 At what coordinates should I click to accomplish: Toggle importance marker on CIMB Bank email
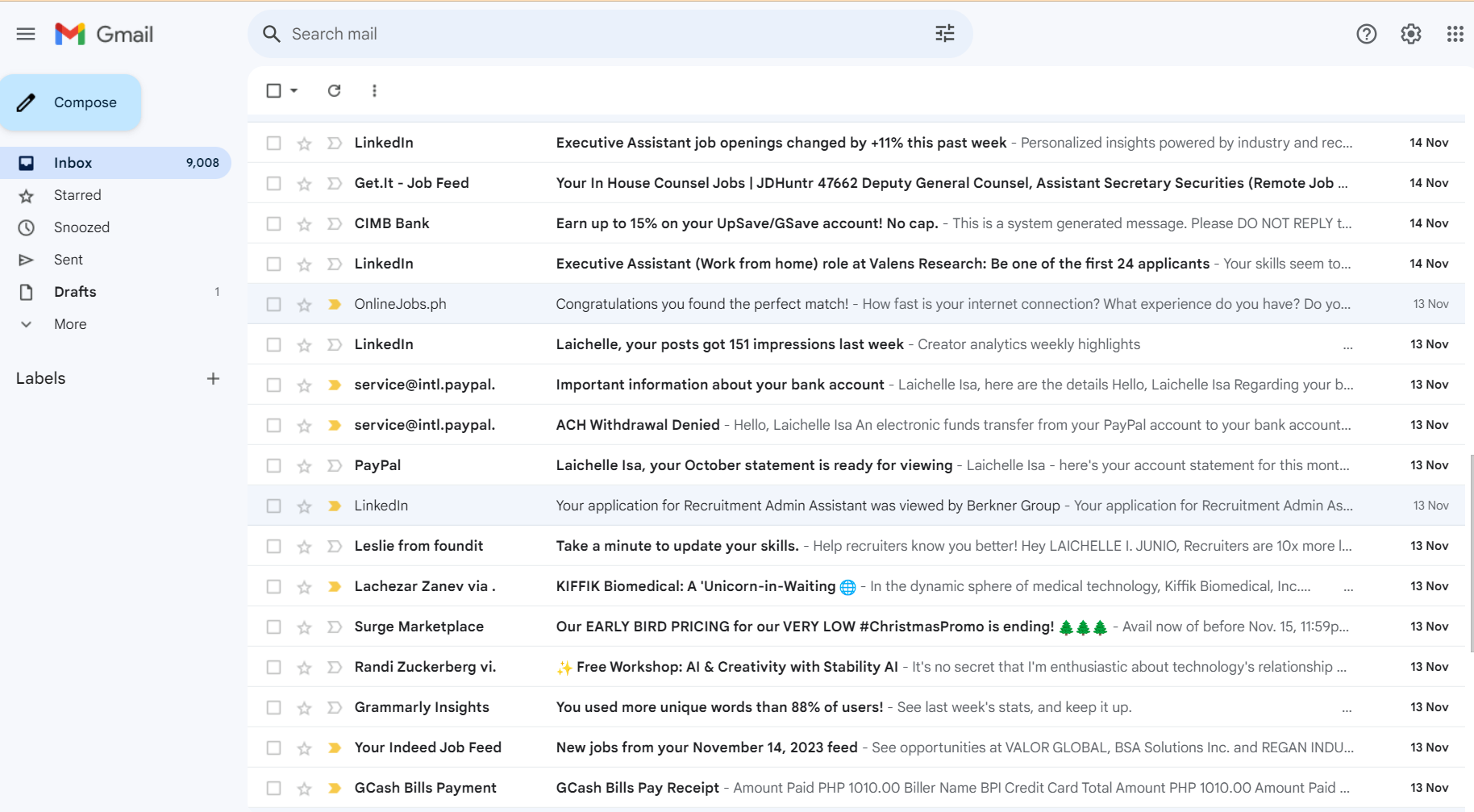334,223
